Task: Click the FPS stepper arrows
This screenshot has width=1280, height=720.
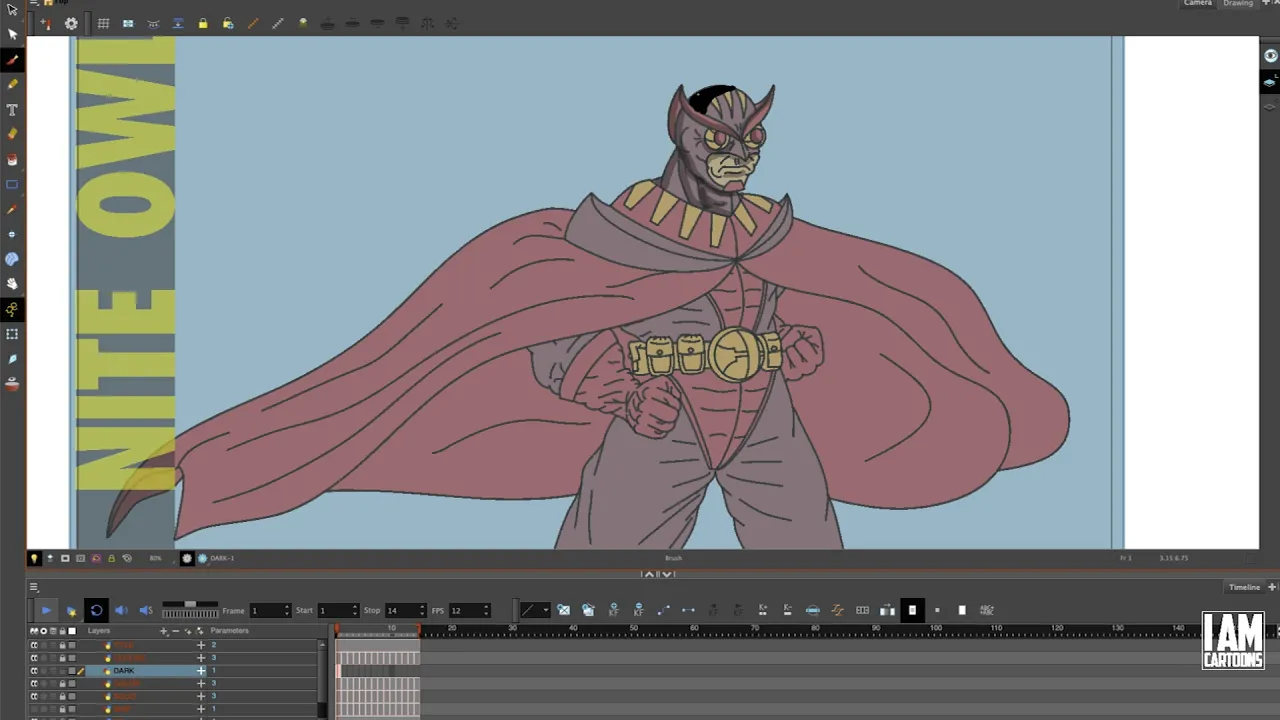Action: tap(486, 610)
